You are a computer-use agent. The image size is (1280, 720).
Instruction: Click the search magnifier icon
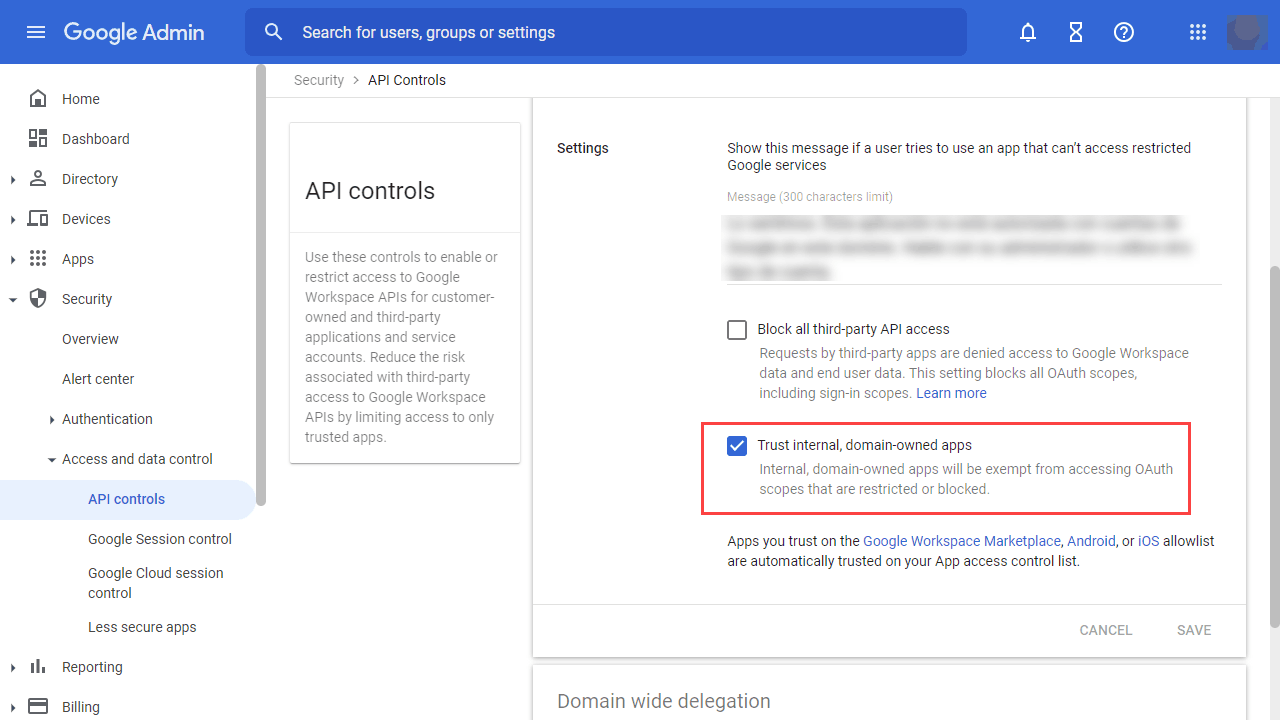[273, 31]
